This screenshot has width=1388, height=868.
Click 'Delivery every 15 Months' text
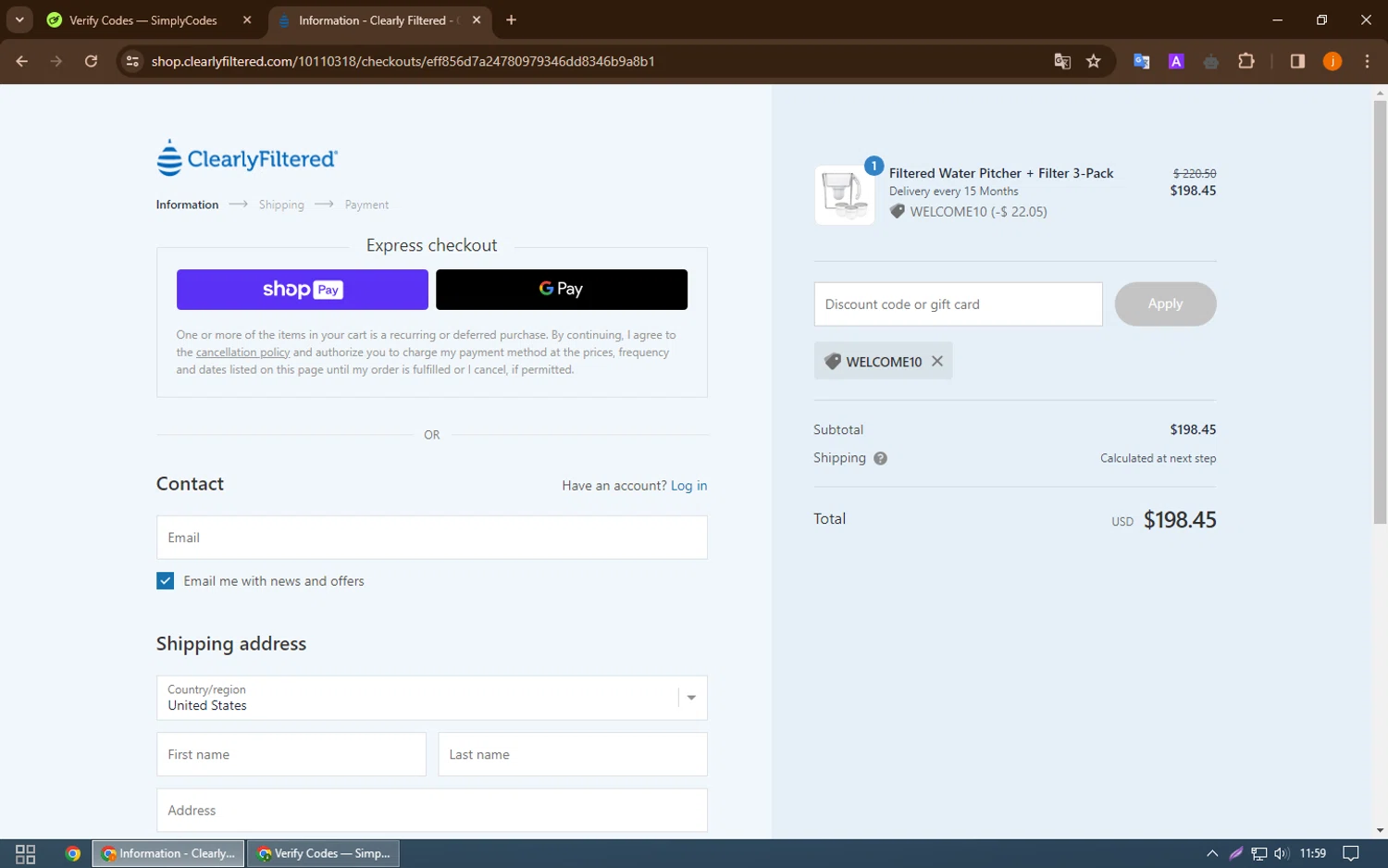pos(953,192)
